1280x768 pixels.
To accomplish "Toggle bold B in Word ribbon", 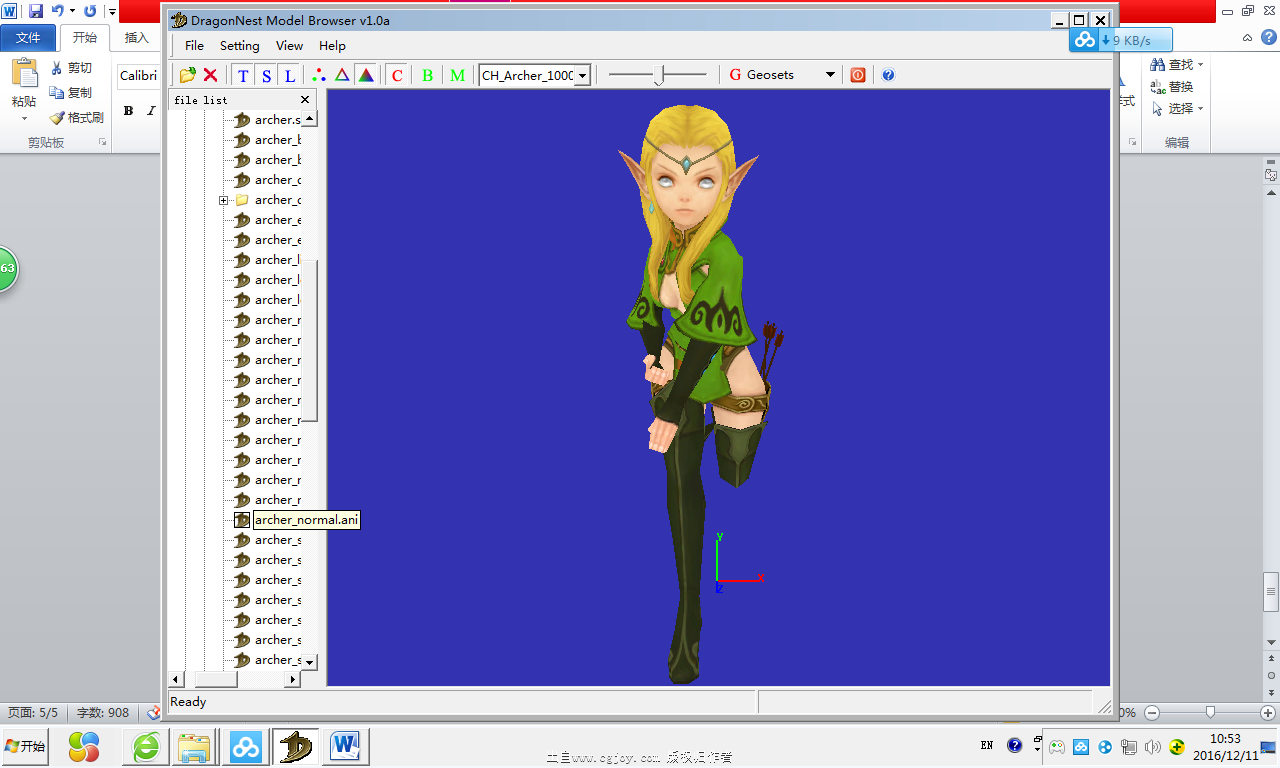I will [128, 111].
